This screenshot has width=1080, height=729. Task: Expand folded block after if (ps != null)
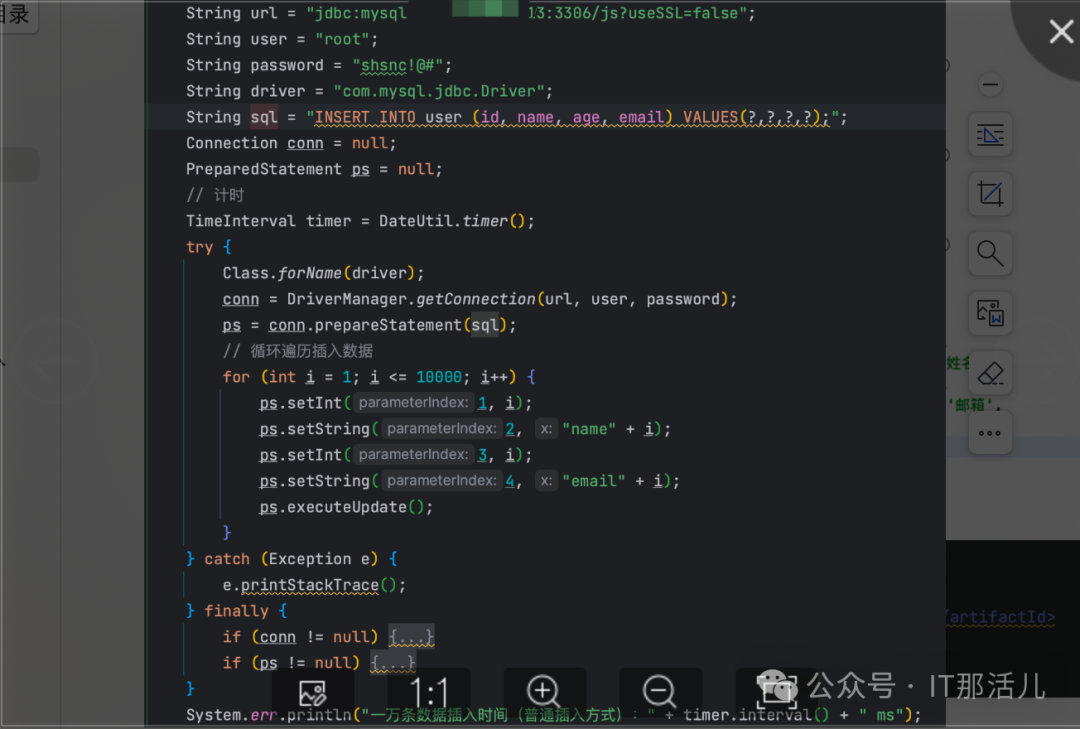pyautogui.click(x=393, y=663)
